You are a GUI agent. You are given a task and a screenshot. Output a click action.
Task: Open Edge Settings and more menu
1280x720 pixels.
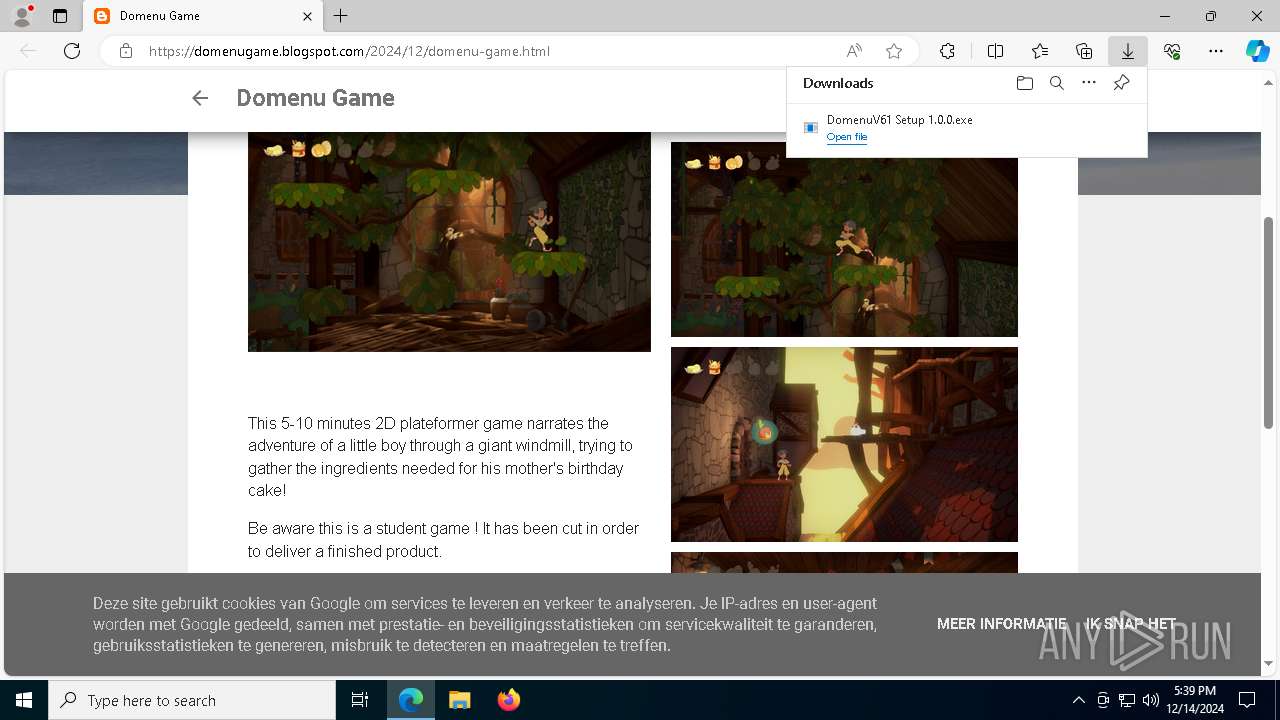(1216, 51)
